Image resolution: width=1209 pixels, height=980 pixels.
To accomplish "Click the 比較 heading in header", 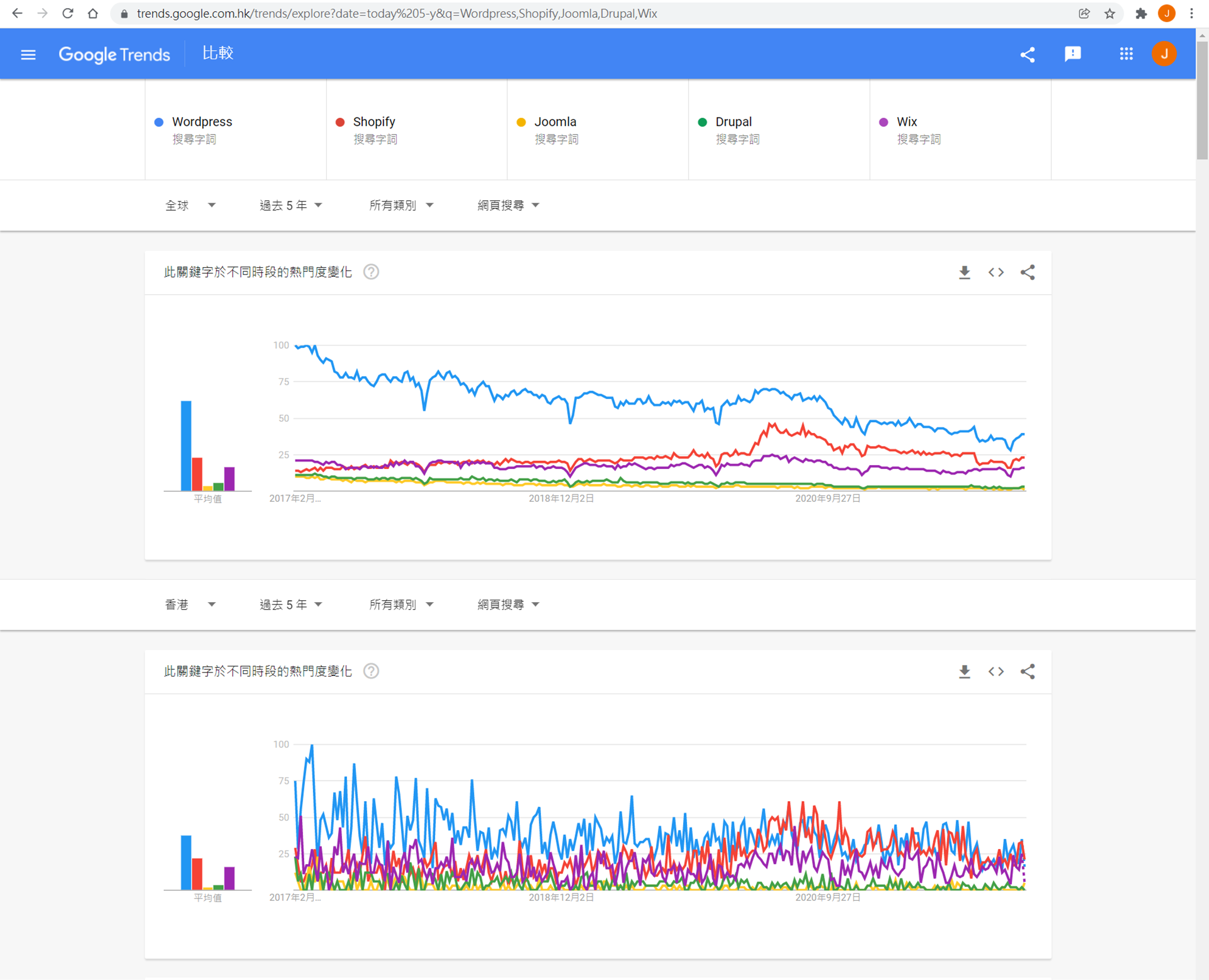I will [x=218, y=53].
